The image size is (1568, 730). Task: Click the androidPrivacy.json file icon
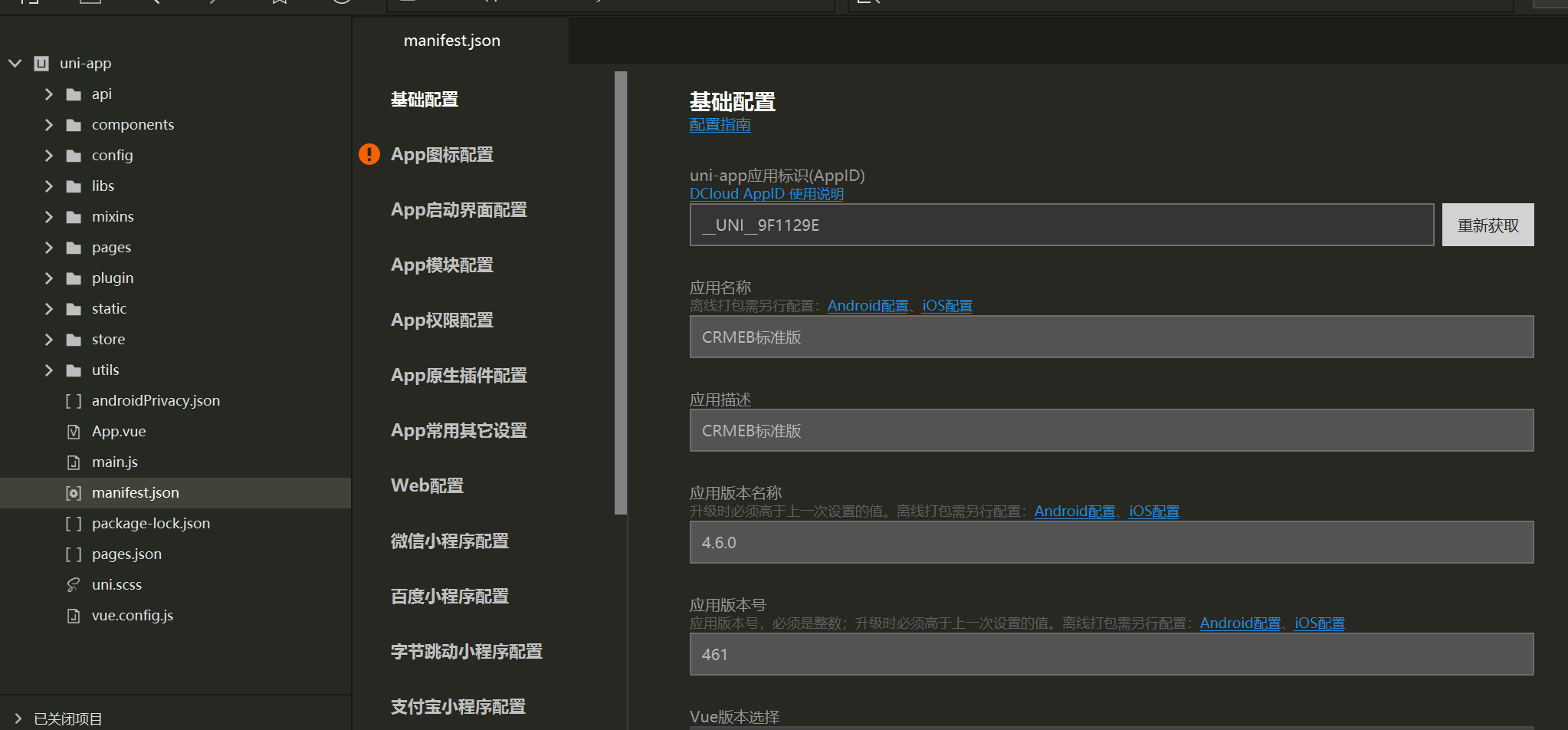[74, 400]
